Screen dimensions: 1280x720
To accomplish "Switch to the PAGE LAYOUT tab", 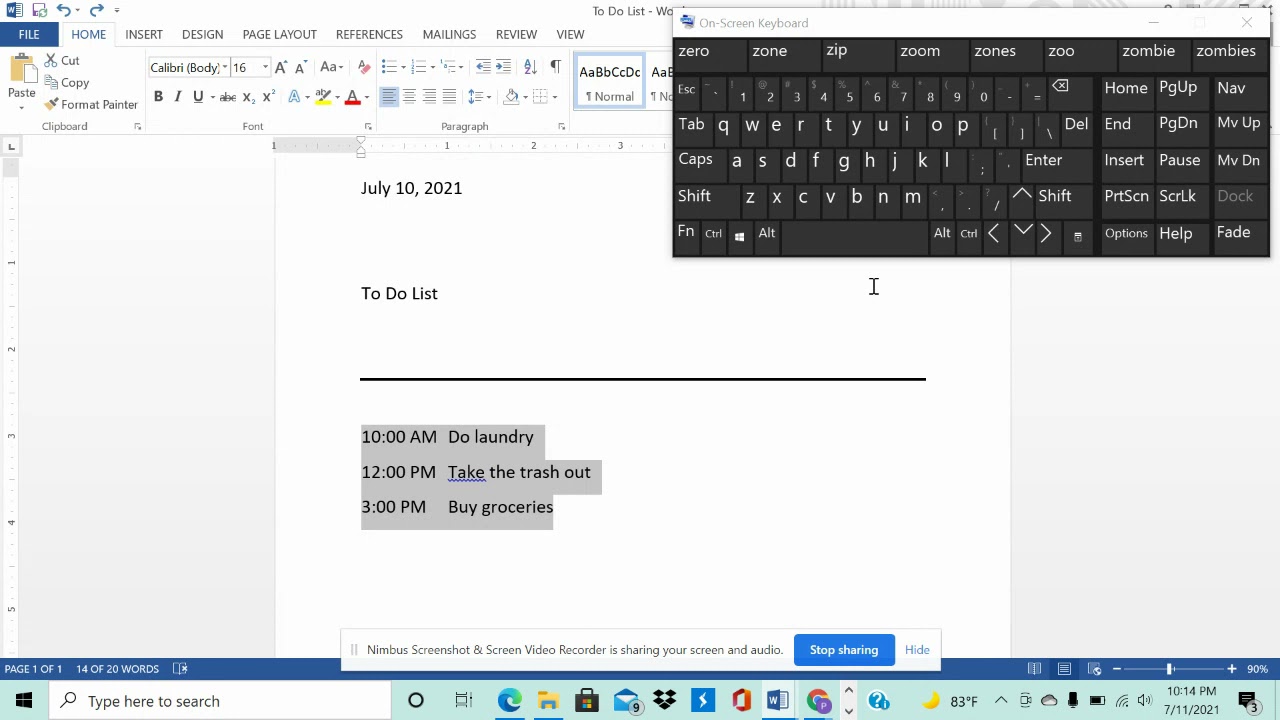I will click(x=279, y=35).
